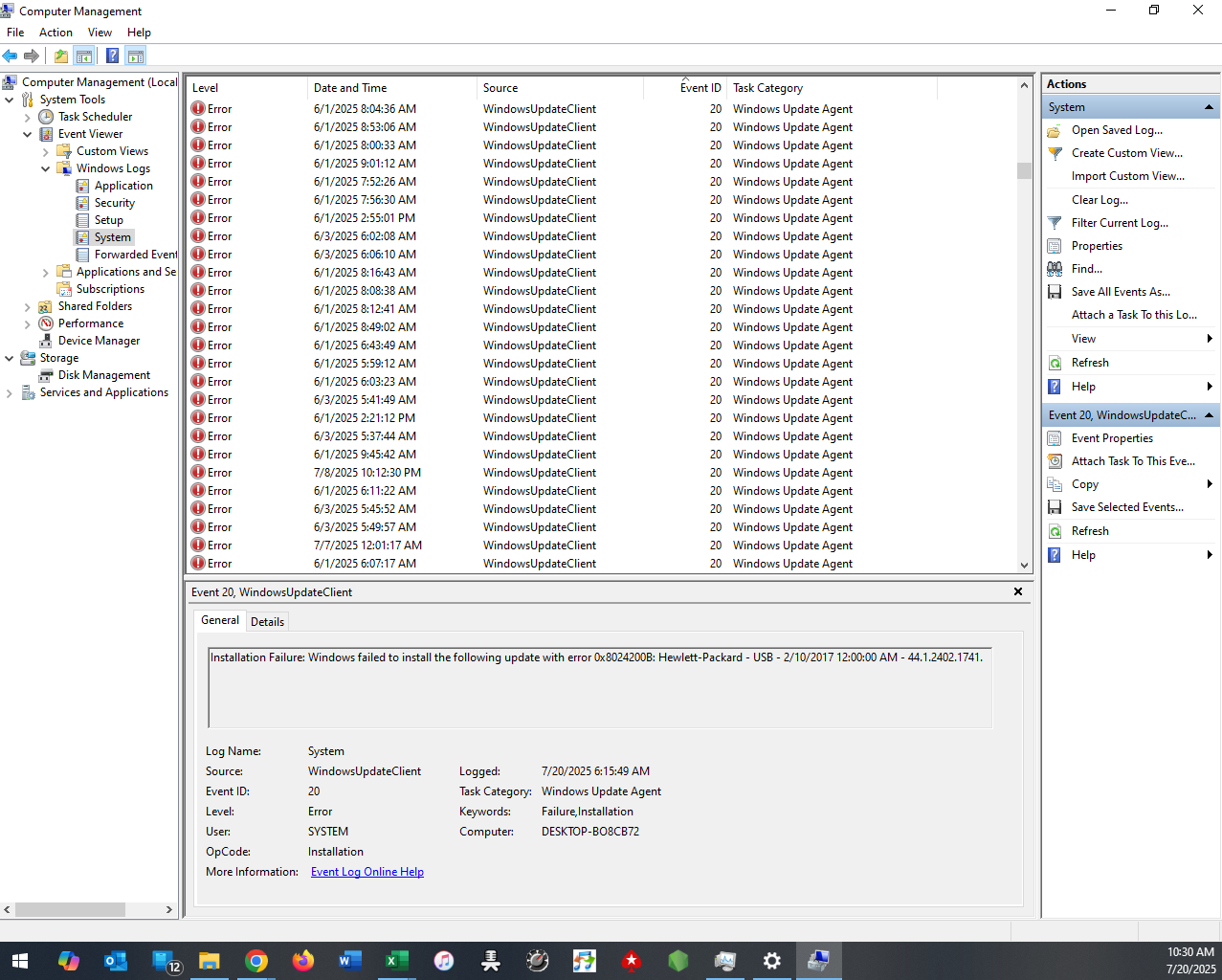Toggle Show/Hide Console Tree toolbar button
The height and width of the screenshot is (980, 1222).
tap(84, 56)
